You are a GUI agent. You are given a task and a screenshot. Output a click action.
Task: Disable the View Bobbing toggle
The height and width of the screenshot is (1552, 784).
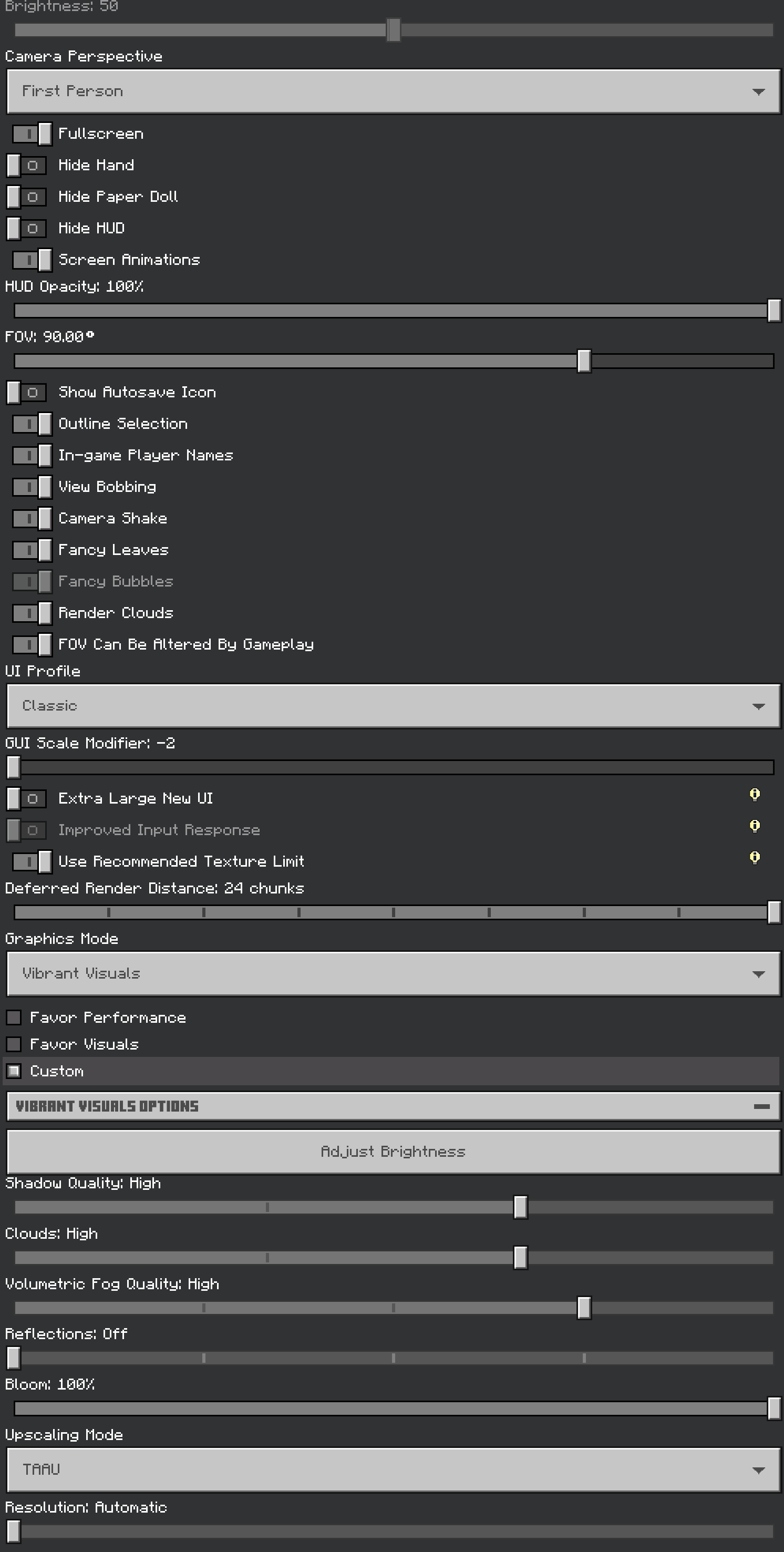tap(32, 487)
